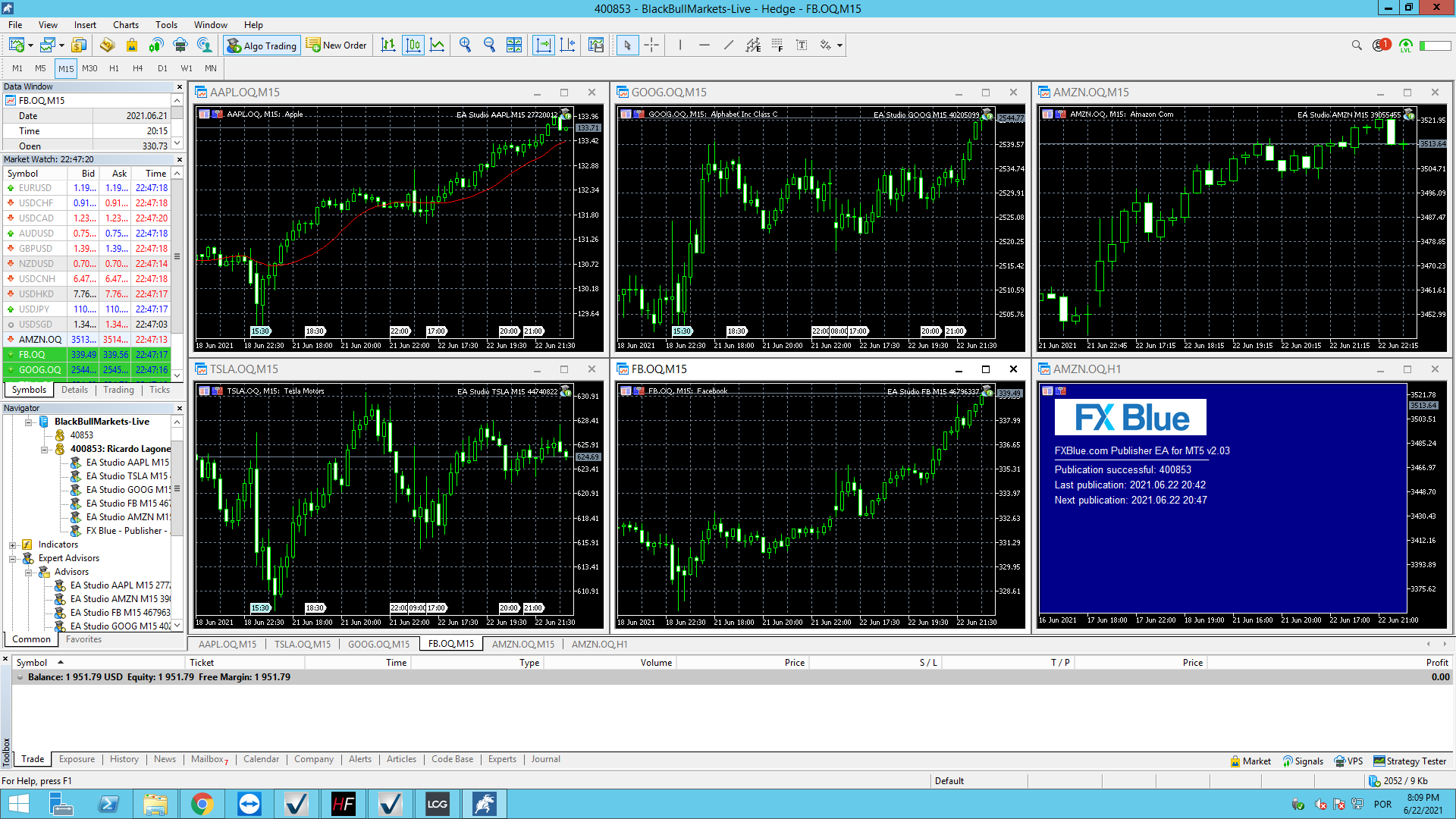This screenshot has height=819, width=1456.
Task: Activate the crosshair cursor mode
Action: 651,45
